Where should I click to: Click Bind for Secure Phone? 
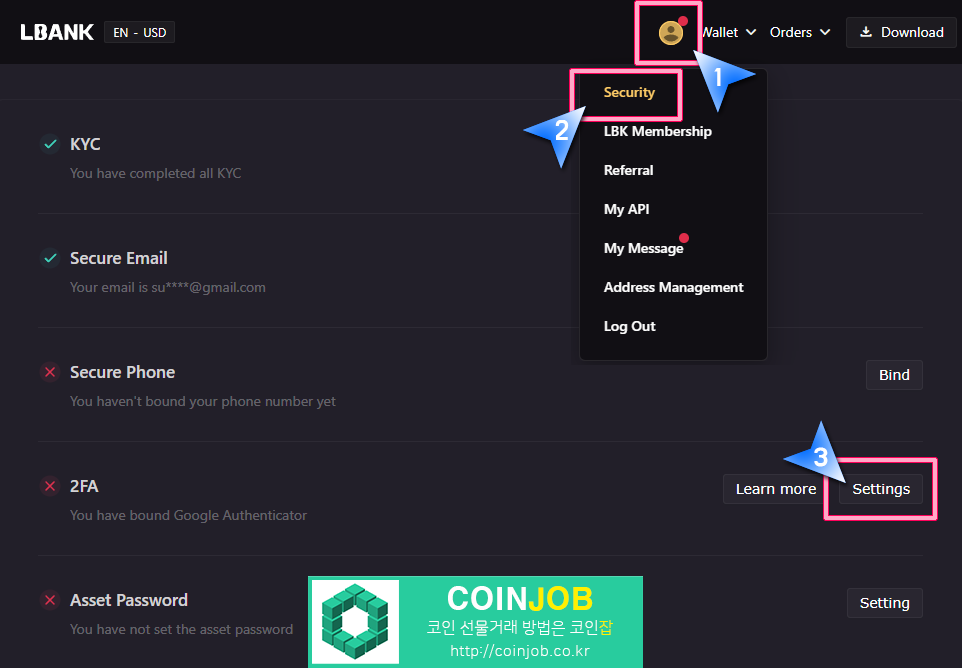(x=894, y=375)
